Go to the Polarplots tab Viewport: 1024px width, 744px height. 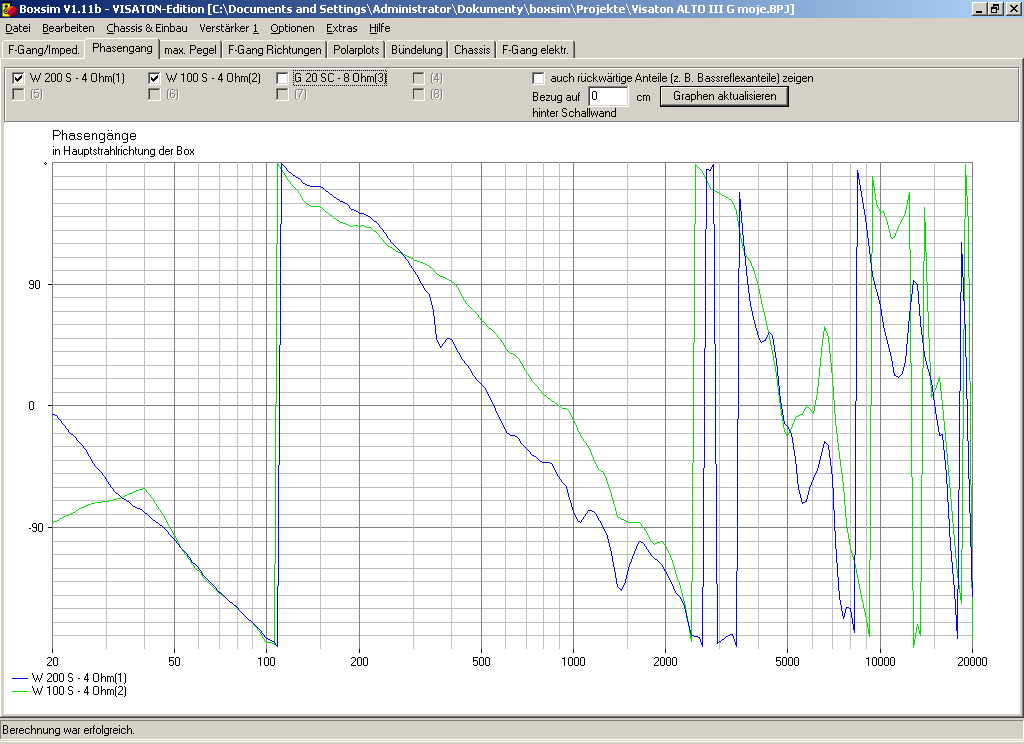tap(356, 50)
